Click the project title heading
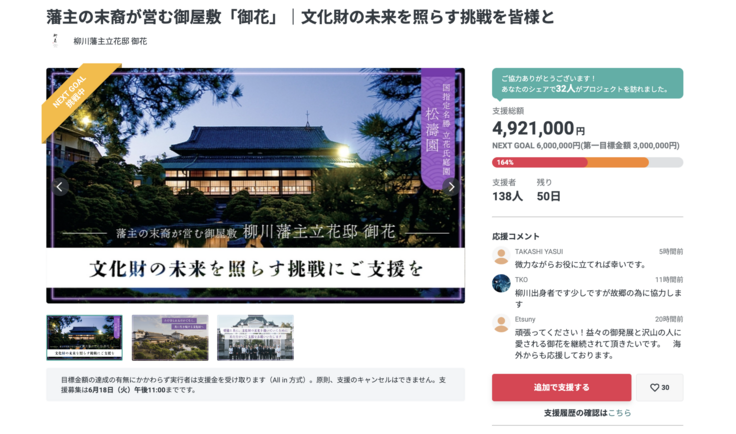Image resolution: width=736 pixels, height=434 pixels. pos(300,17)
